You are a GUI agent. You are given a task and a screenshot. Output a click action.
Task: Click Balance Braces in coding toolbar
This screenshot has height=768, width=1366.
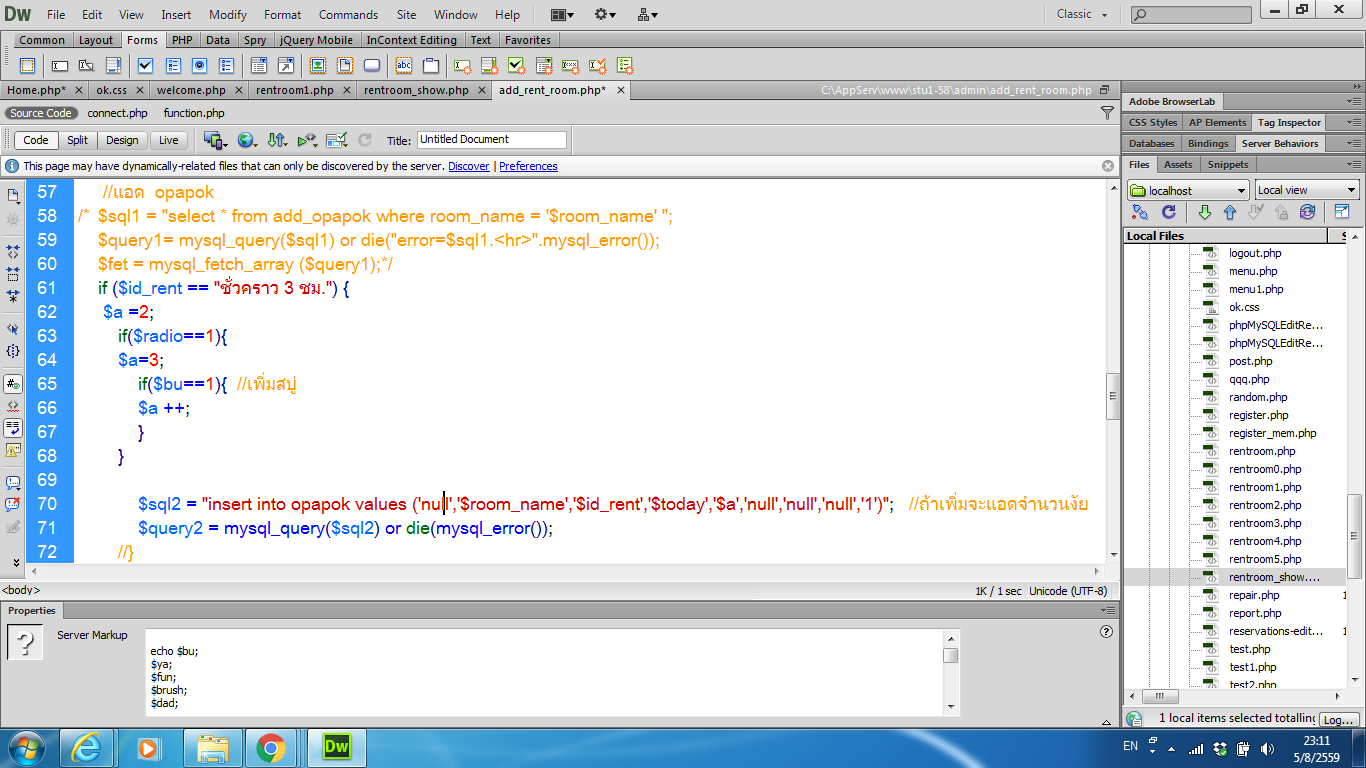pos(13,351)
